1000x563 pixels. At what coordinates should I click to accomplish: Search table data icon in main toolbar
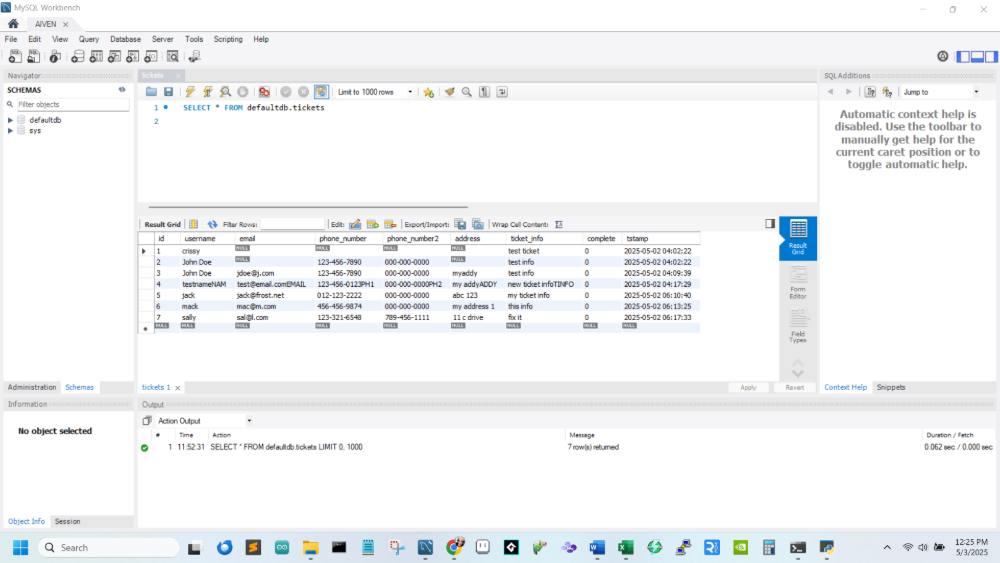click(x=173, y=57)
